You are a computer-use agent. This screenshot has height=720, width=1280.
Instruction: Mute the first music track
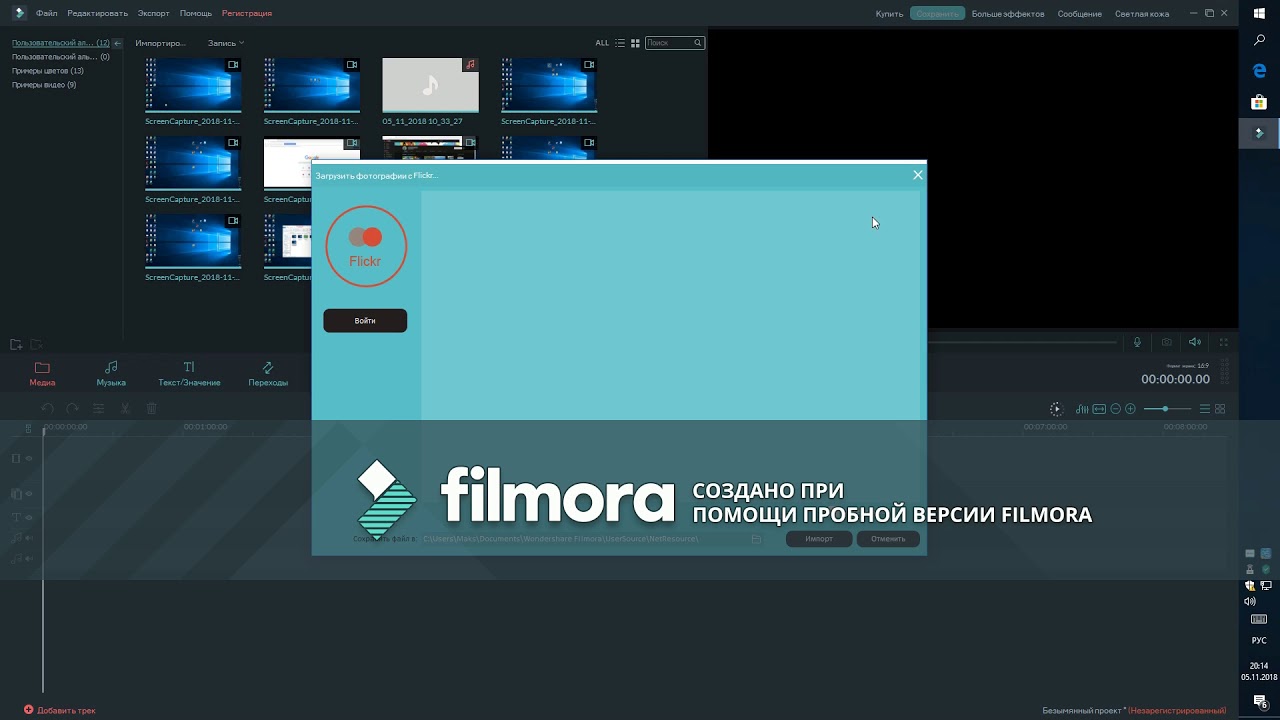tap(29, 538)
